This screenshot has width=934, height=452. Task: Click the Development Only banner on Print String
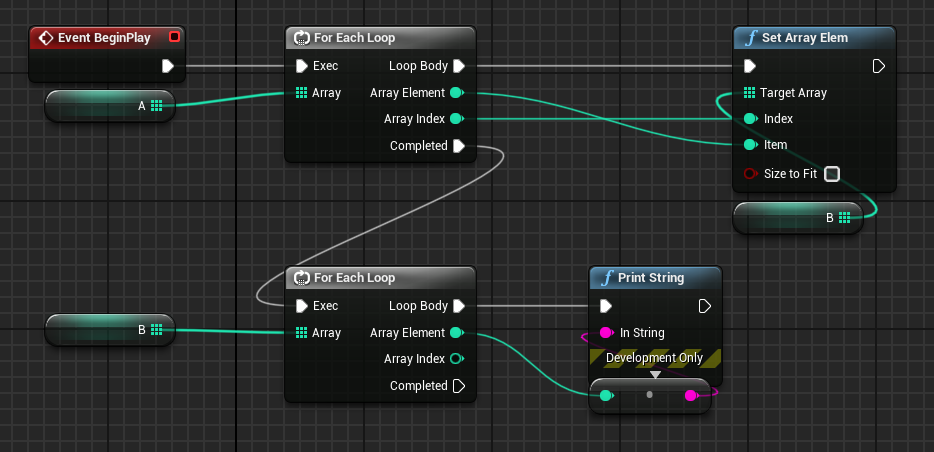click(655, 358)
